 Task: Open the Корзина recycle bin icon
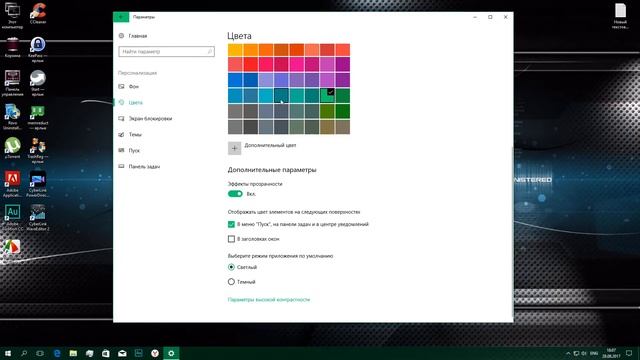tap(12, 47)
